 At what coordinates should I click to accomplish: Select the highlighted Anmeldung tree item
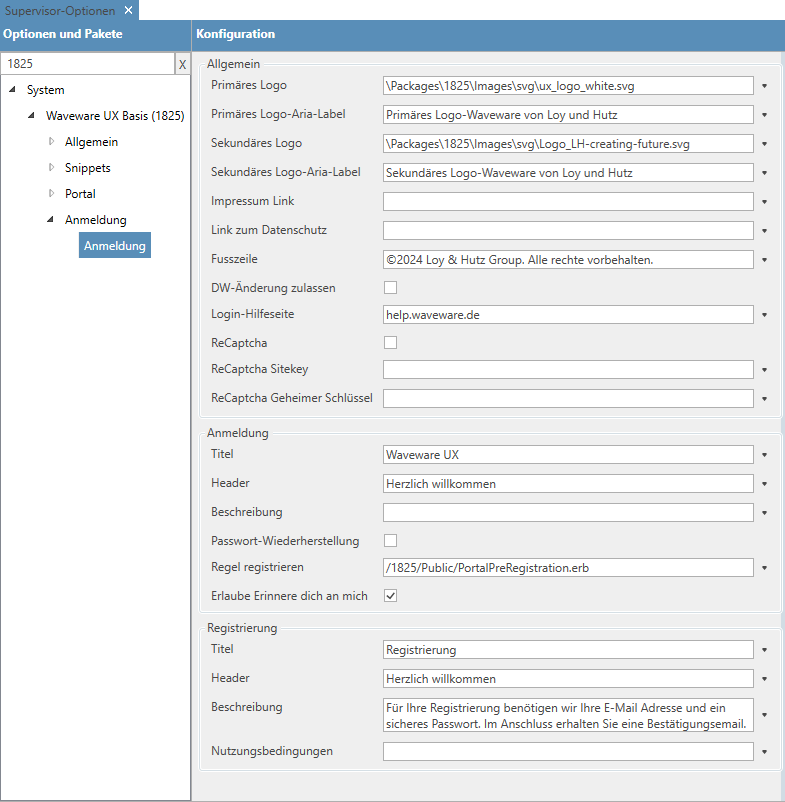click(x=115, y=246)
